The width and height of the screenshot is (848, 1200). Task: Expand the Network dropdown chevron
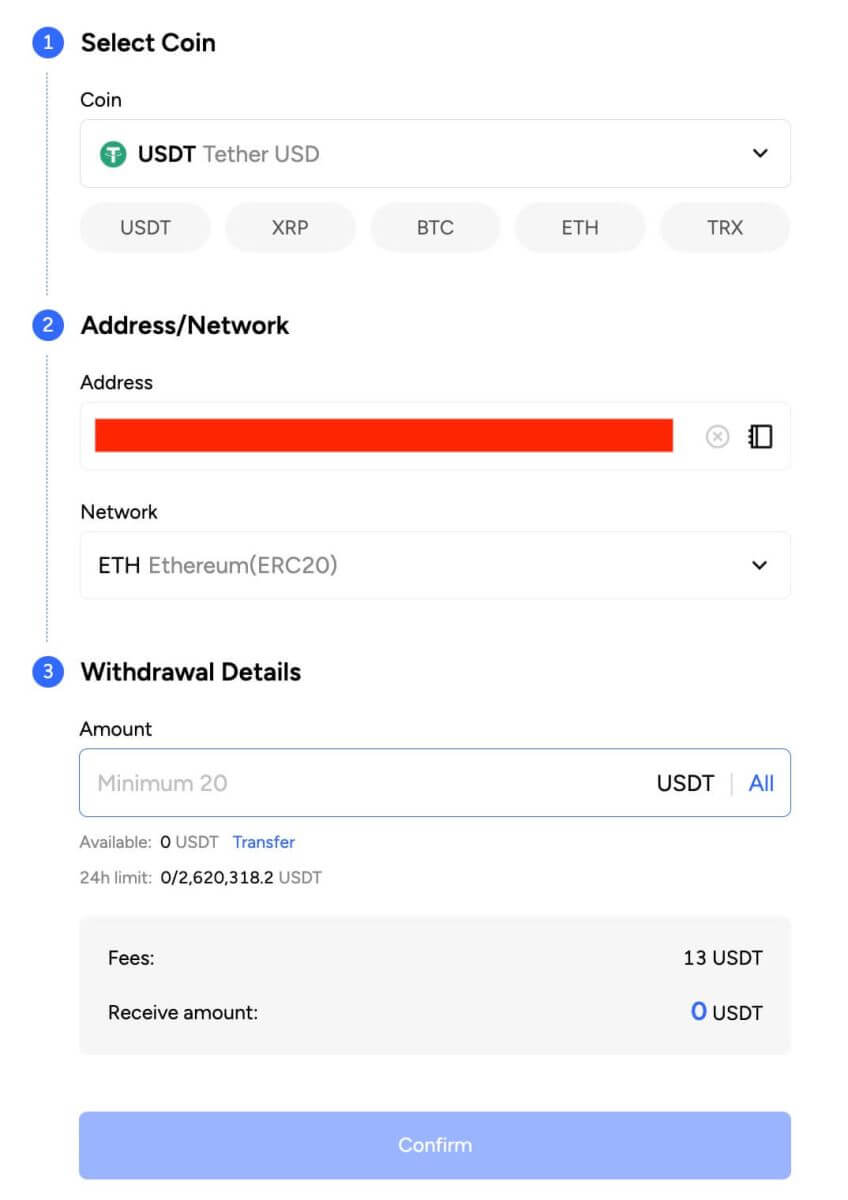coord(760,566)
